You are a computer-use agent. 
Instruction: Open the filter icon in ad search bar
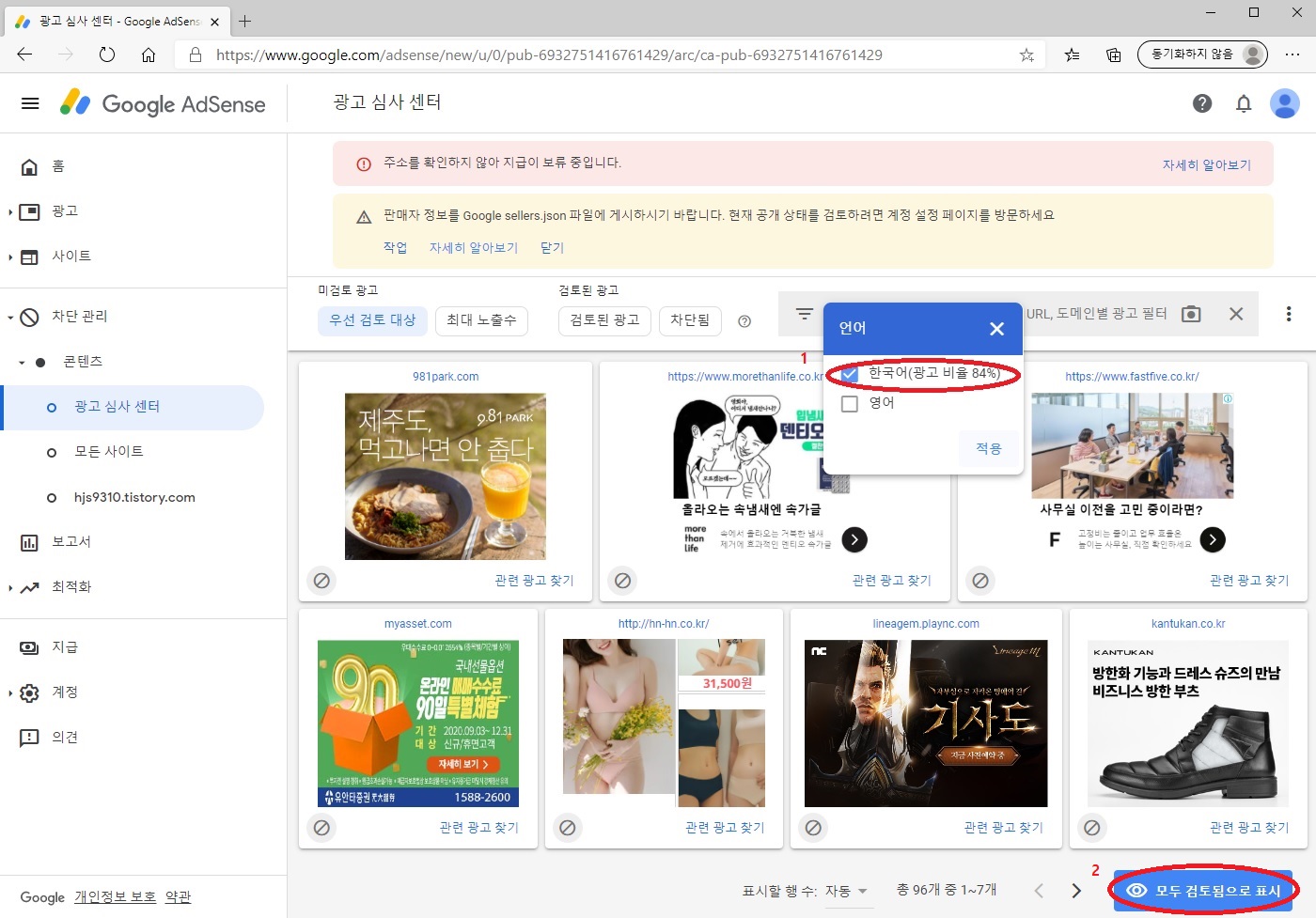pos(804,314)
